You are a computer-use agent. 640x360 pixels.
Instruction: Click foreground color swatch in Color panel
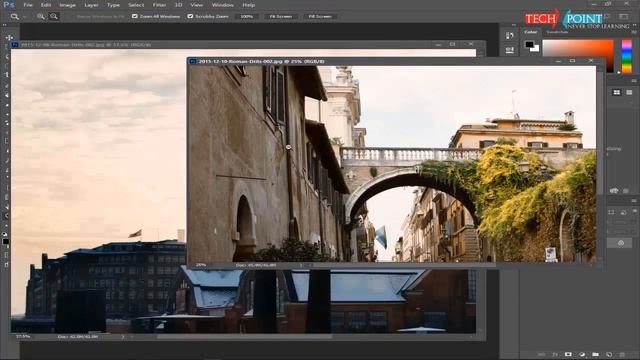coord(529,44)
